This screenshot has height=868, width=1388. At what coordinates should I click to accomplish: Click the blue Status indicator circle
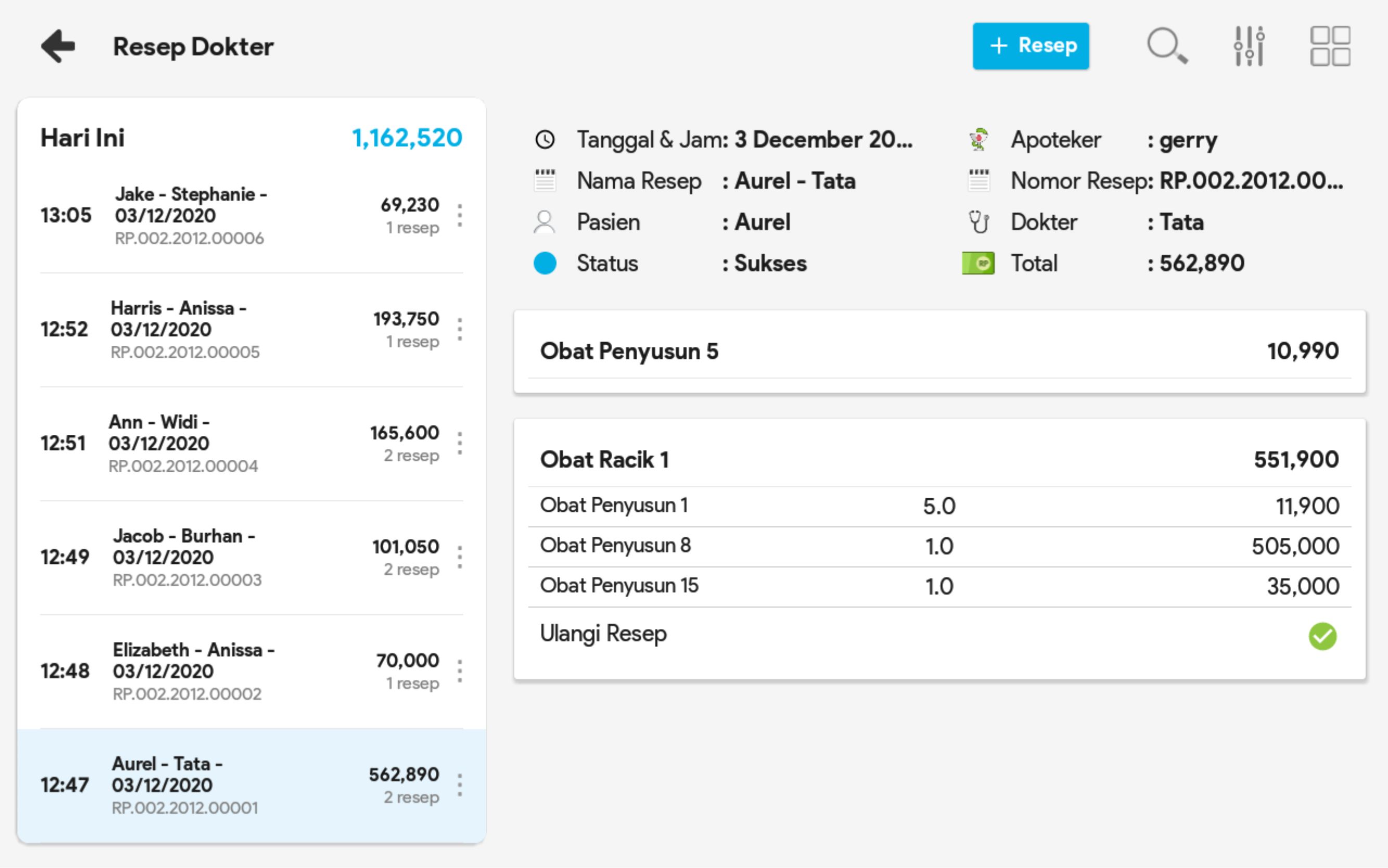pos(545,263)
